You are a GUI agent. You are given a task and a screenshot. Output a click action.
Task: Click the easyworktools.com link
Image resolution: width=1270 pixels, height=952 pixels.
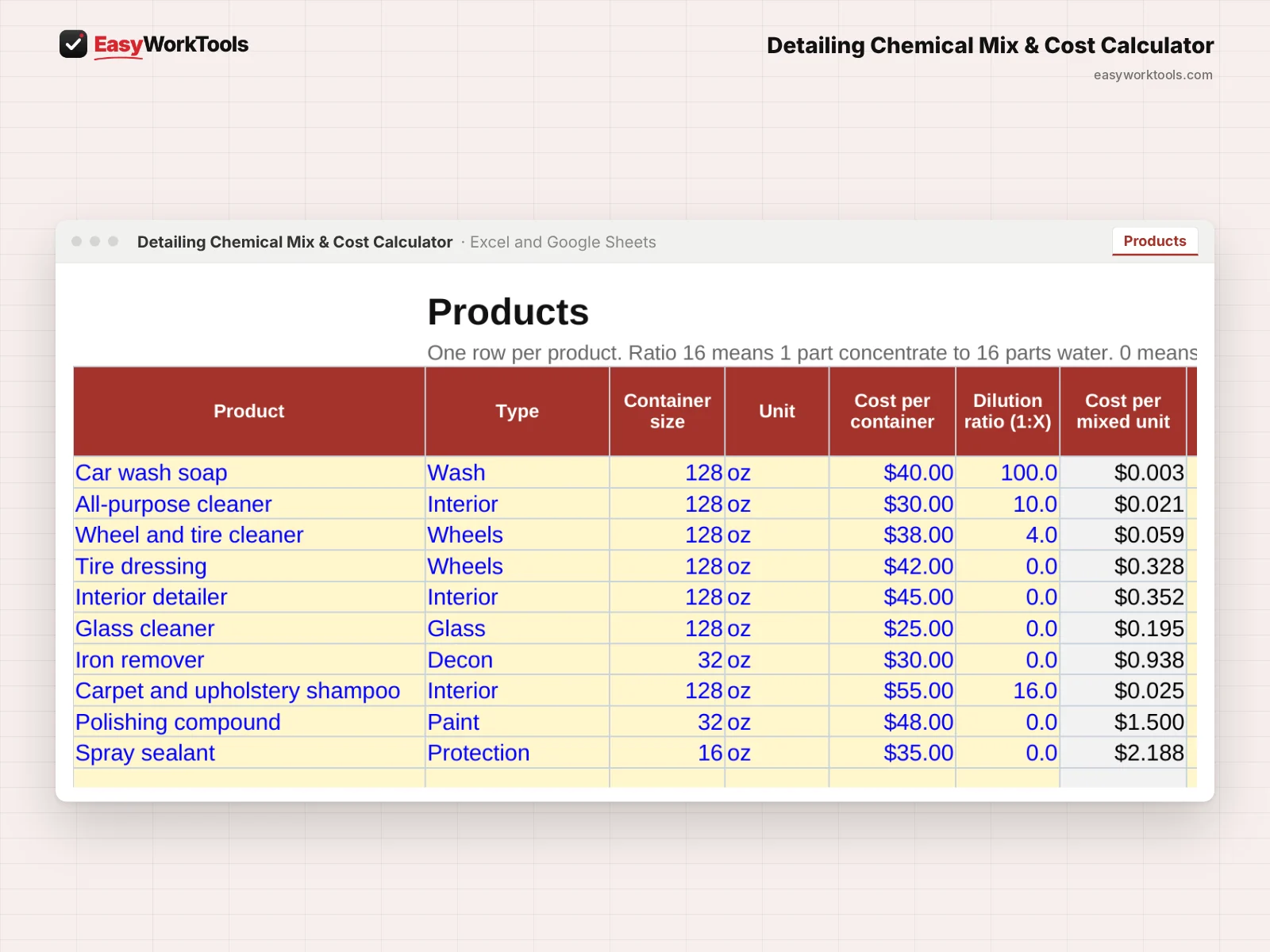(1153, 75)
